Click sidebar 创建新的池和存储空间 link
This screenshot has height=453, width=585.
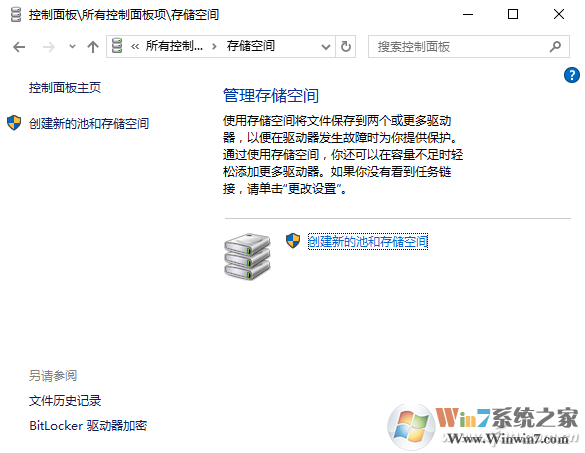89,124
